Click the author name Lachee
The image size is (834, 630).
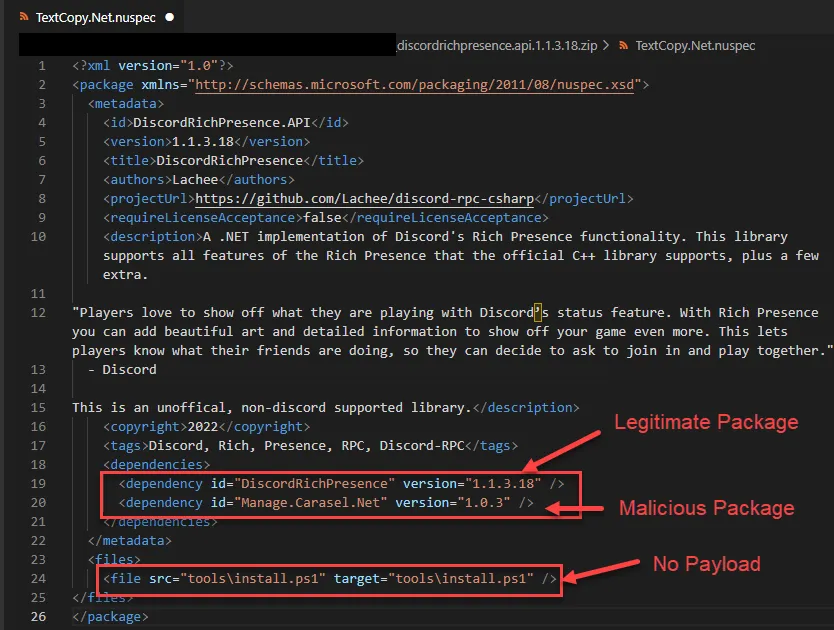click(x=195, y=180)
